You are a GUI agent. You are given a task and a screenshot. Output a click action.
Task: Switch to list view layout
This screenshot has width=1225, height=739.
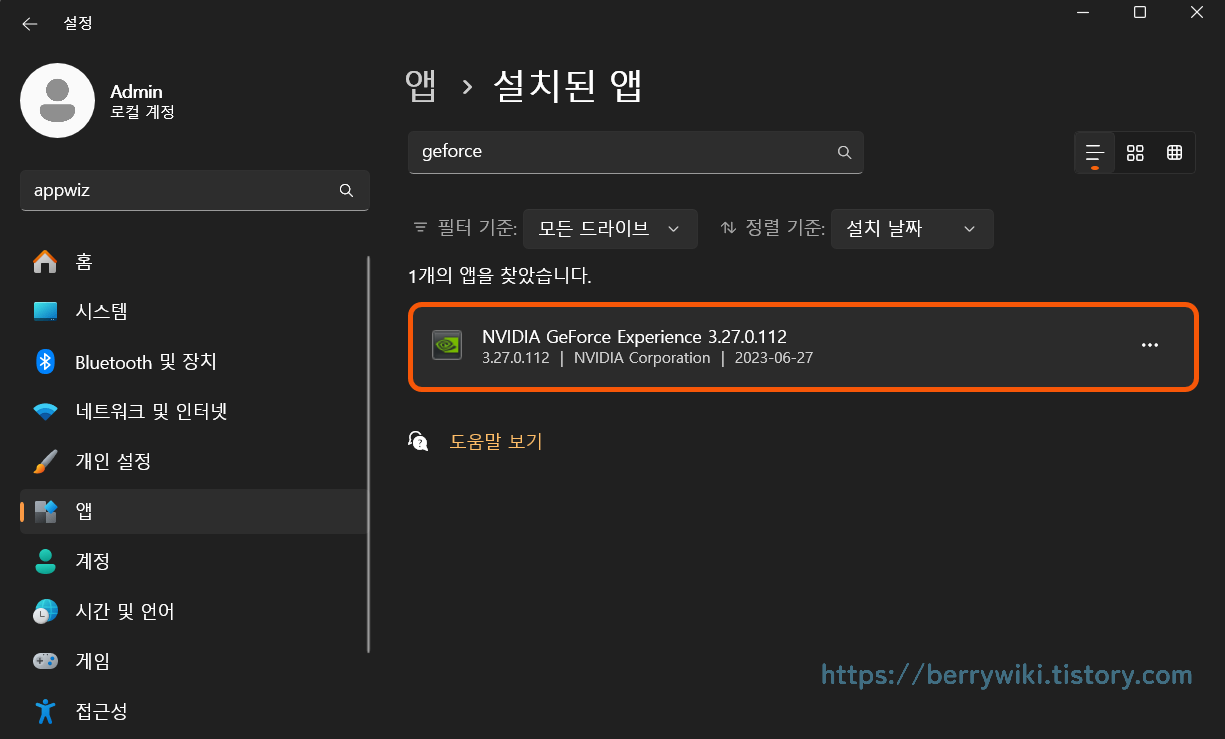(x=1094, y=152)
